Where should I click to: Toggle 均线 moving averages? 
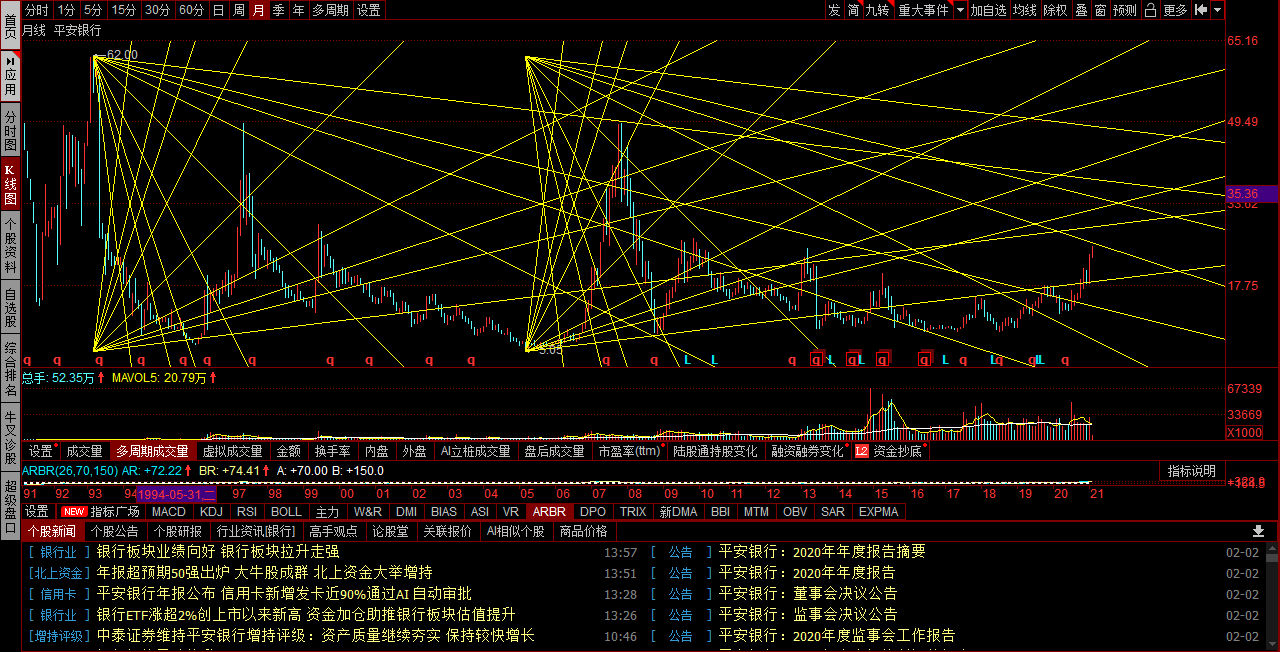[x=1025, y=10]
